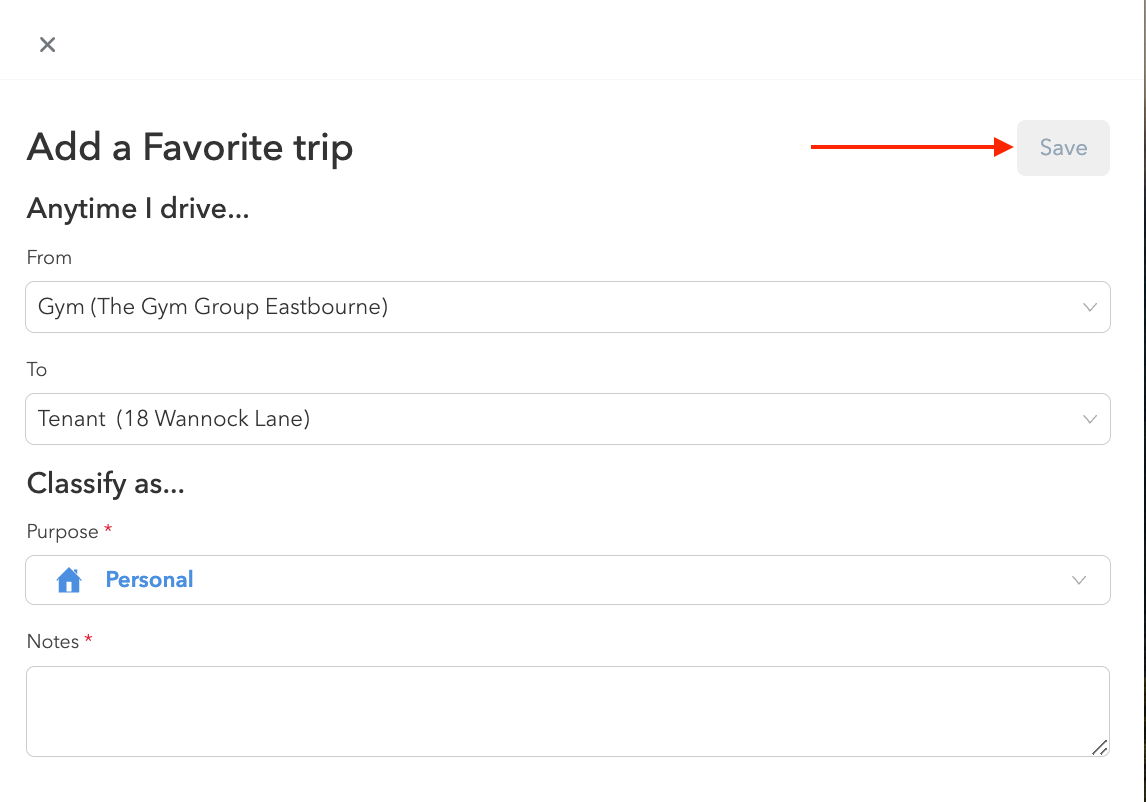Click the Save button
This screenshot has width=1146, height=802.
[1062, 148]
